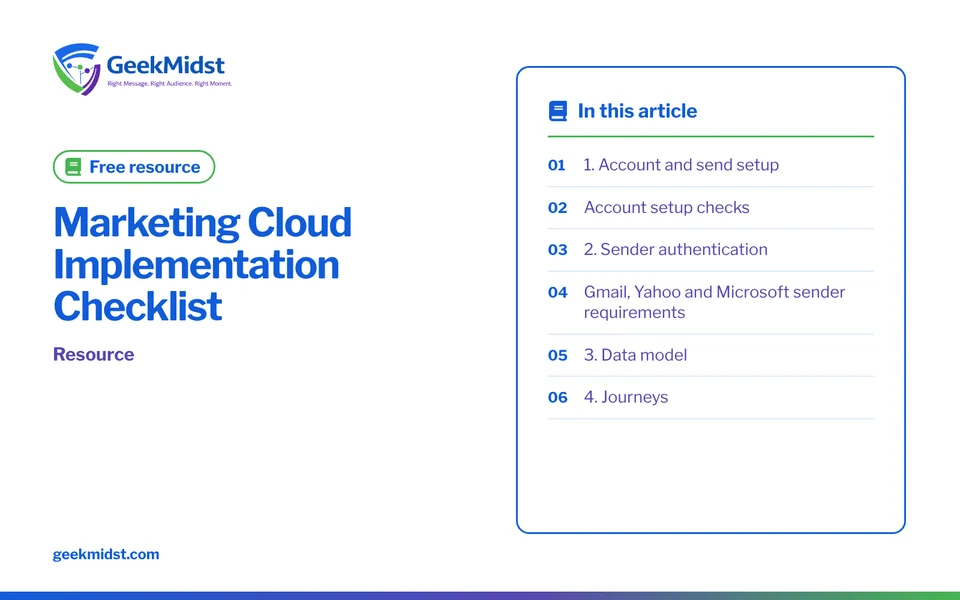Click the tagline Right Message. Right Audience. Right Moment.
Image resolution: width=960 pixels, height=600 pixels.
pyautogui.click(x=170, y=83)
